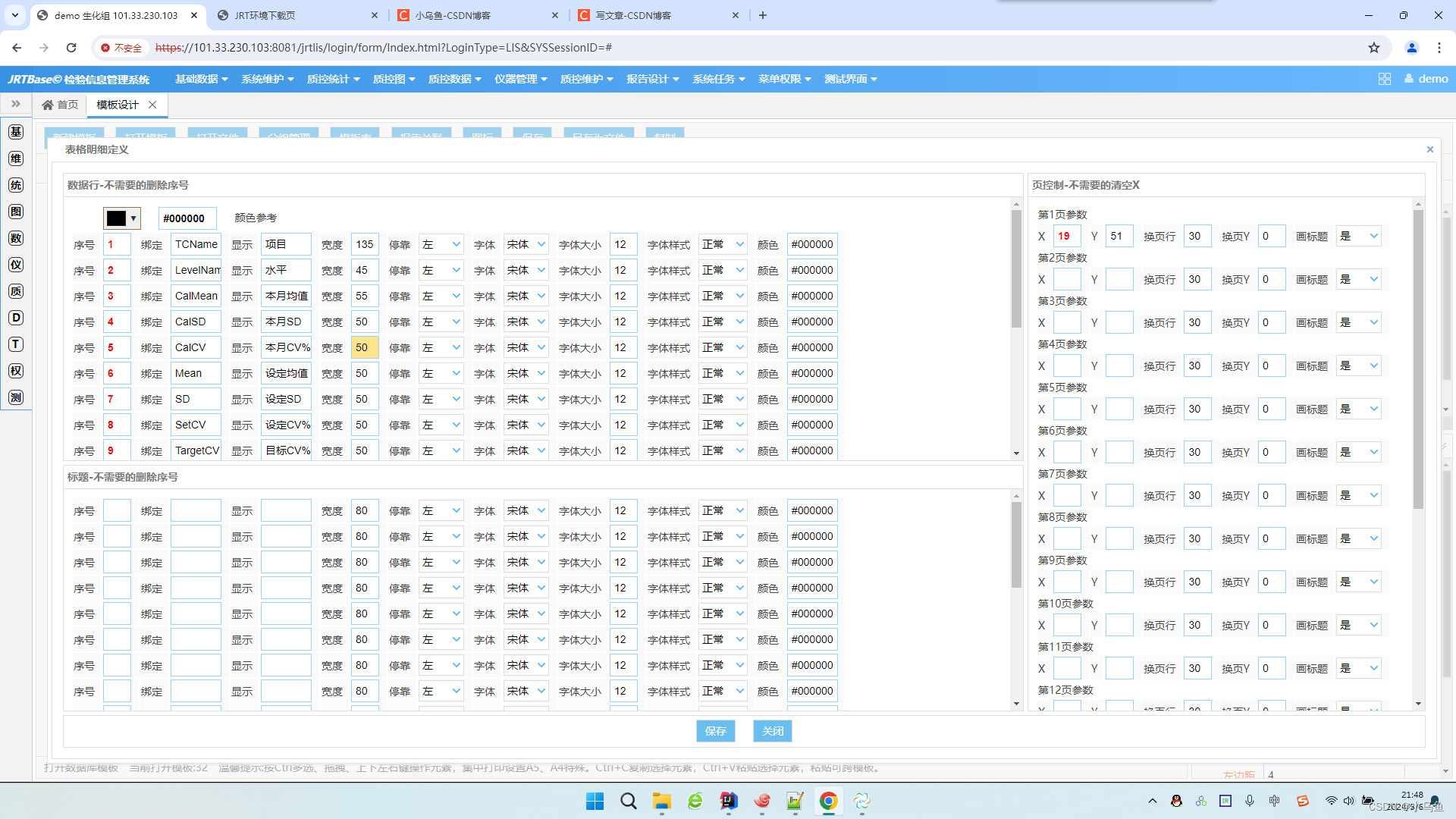Open 字体 dropdown in CalCV row

coord(526,347)
